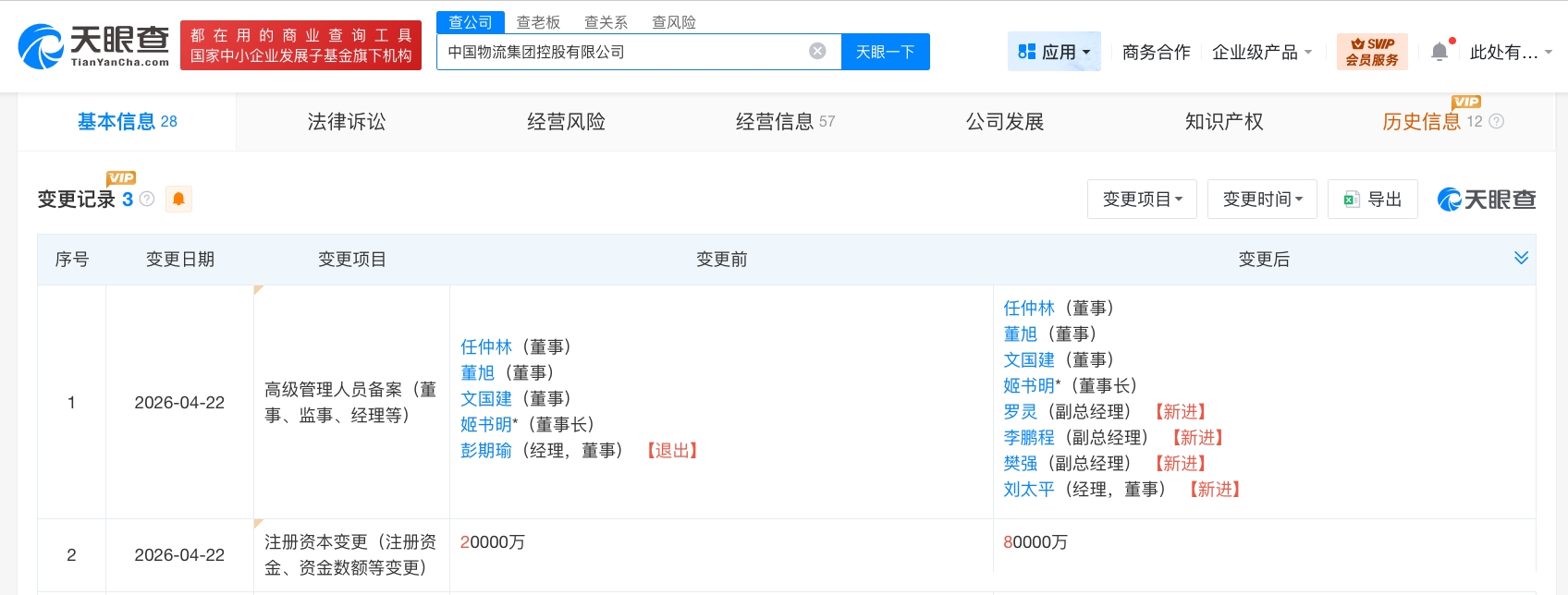
Task: Select the 查老板 search tab
Action: coord(538,22)
